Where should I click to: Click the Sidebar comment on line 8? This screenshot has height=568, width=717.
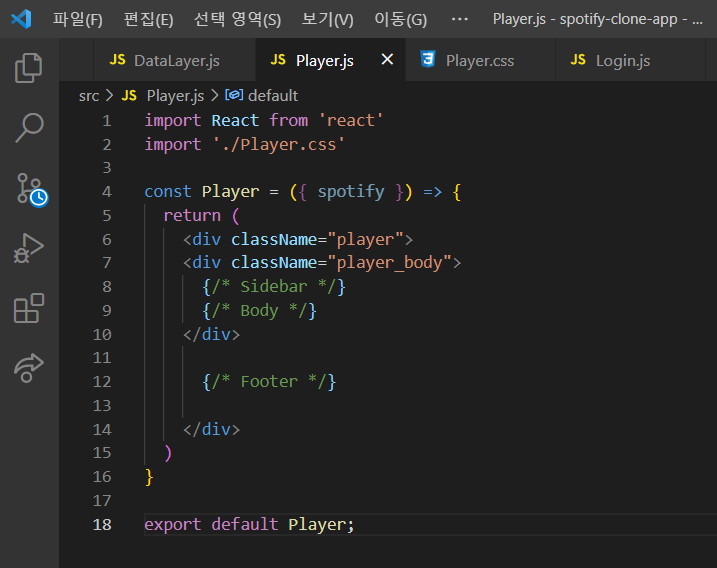274,287
